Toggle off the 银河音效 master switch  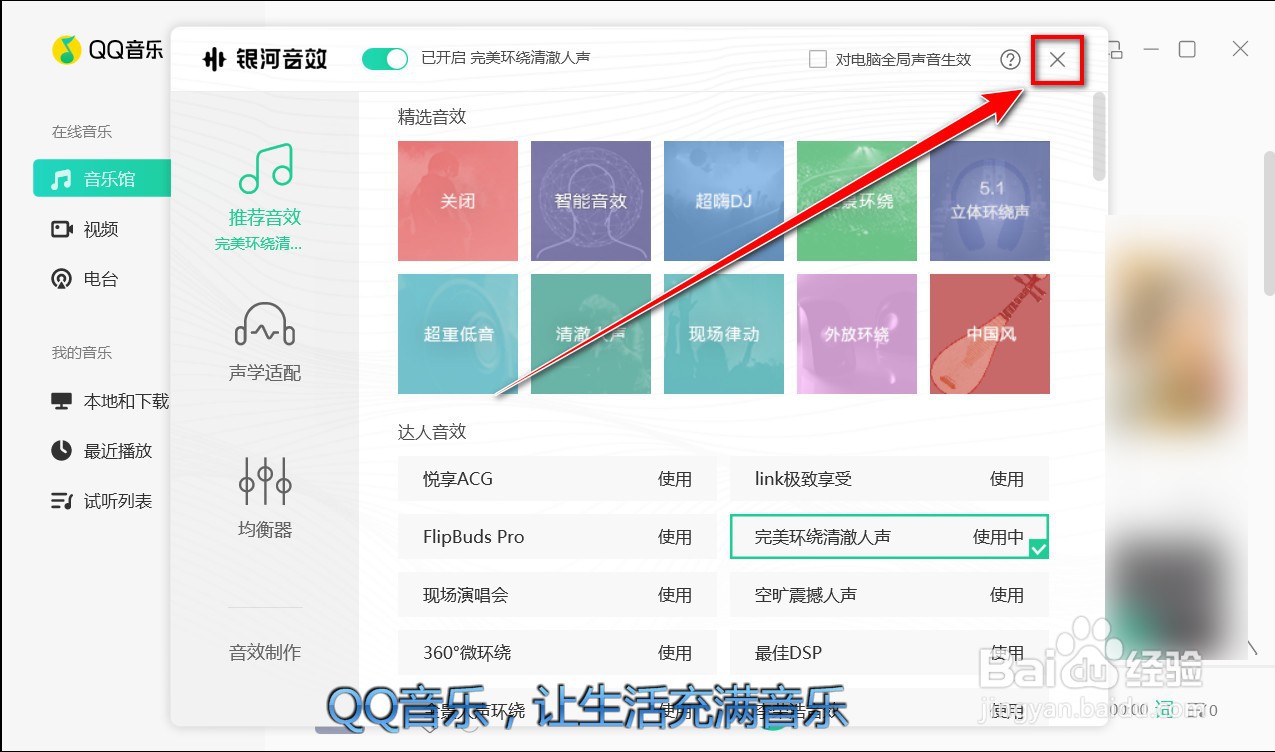pos(384,59)
